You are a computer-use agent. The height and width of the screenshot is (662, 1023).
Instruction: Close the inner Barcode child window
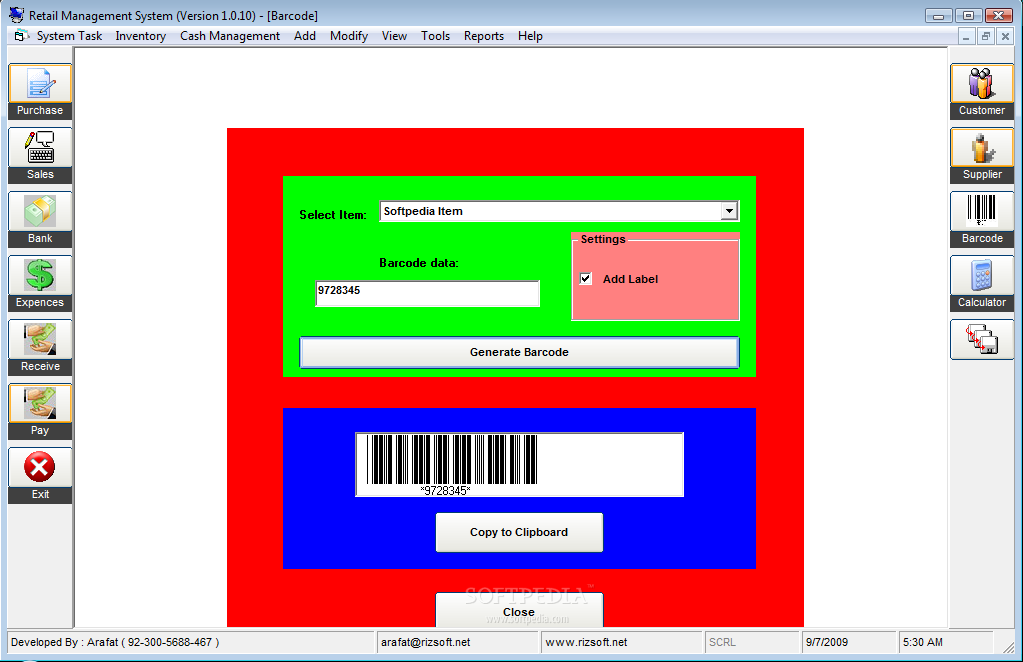(1005, 37)
